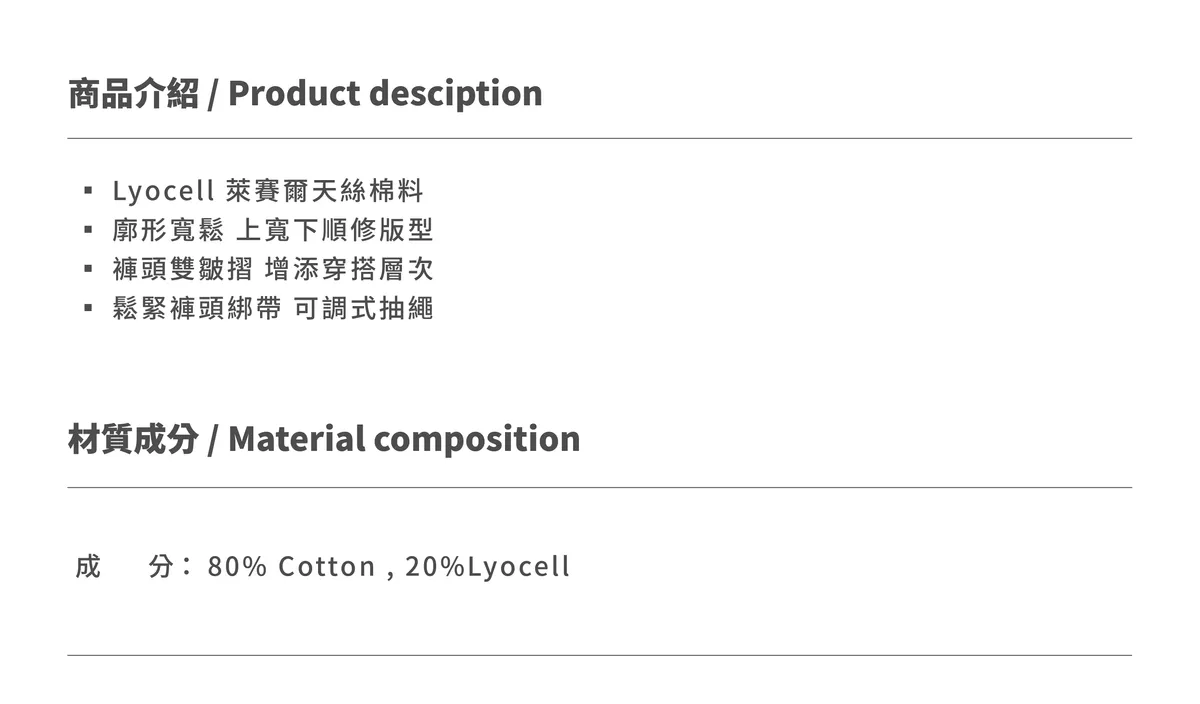Click the "Product desciption" English title
This screenshot has width=1200, height=704.
point(385,93)
